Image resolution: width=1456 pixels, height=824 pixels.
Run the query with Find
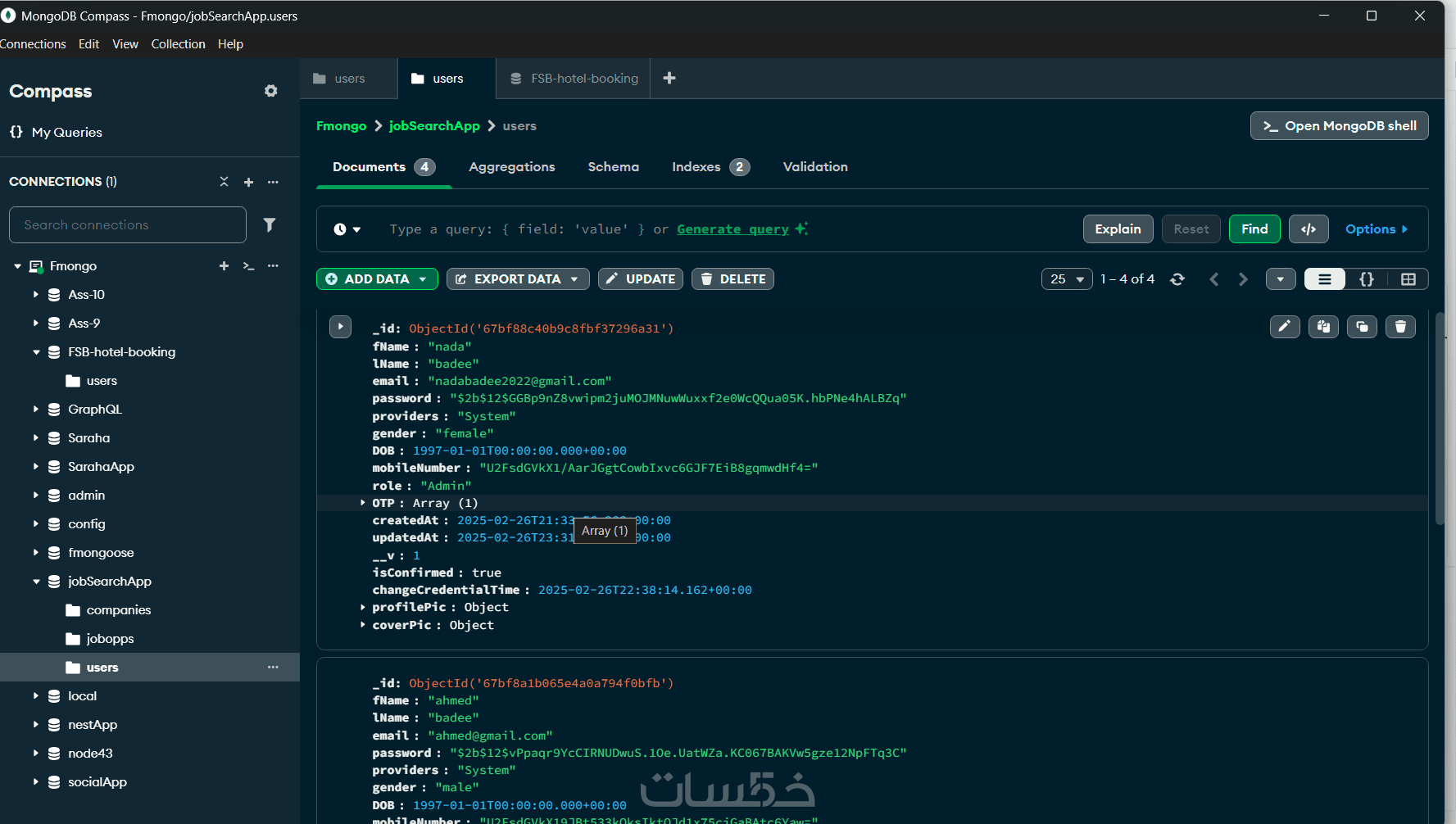1254,229
